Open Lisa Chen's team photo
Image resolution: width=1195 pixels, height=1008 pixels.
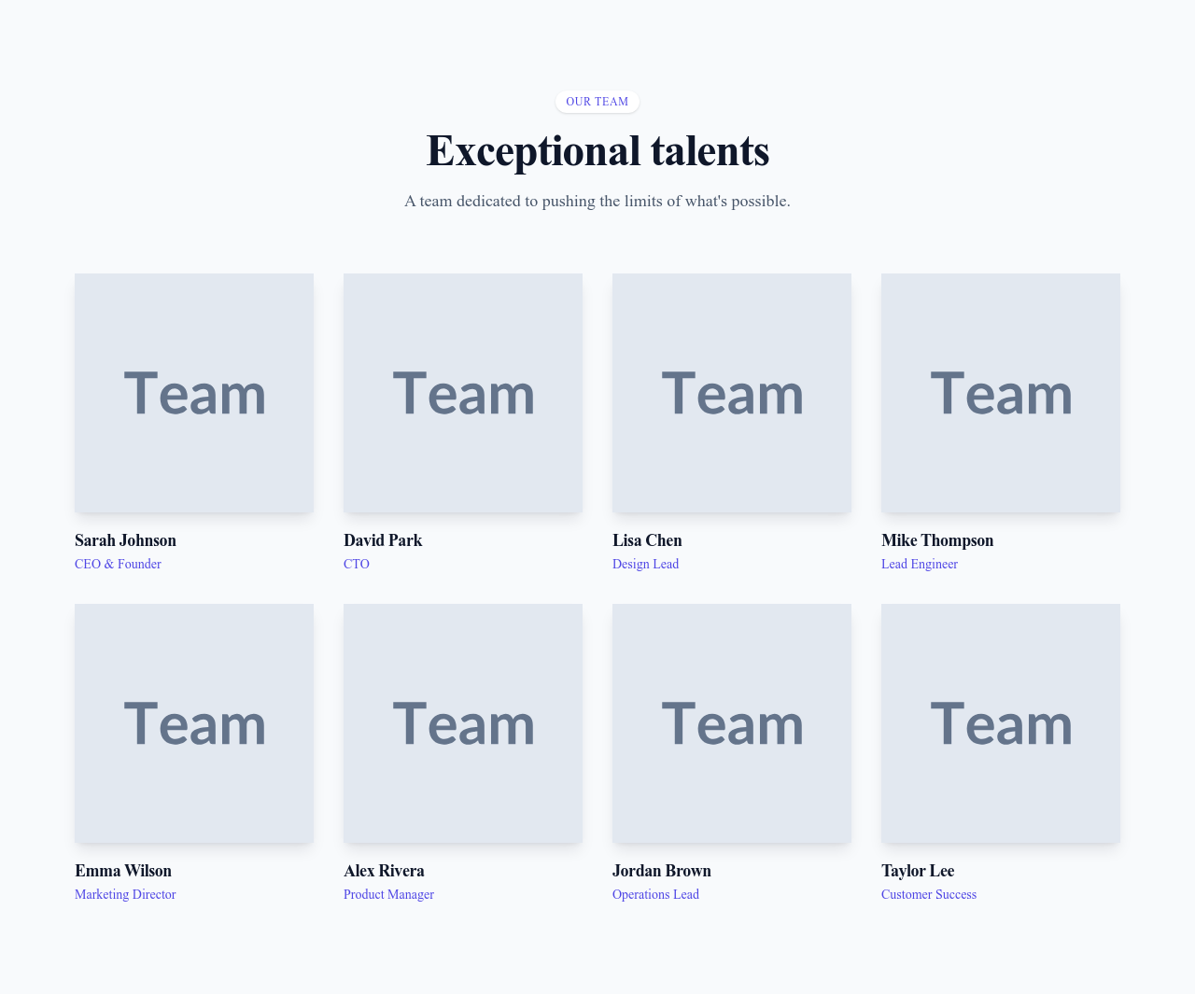732,393
